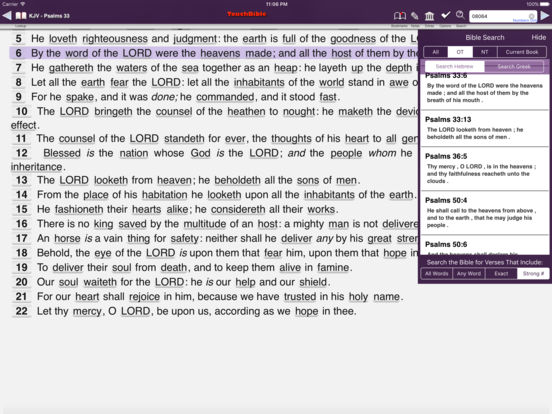552x414 pixels.
Task: Open the Psalms 36:5 search result
Action: (x=485, y=169)
